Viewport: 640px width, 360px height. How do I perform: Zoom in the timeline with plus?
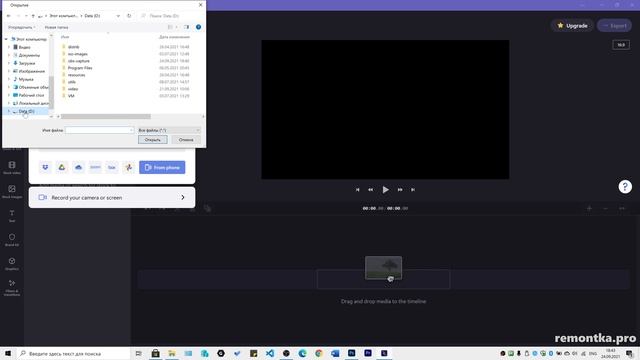click(x=589, y=209)
